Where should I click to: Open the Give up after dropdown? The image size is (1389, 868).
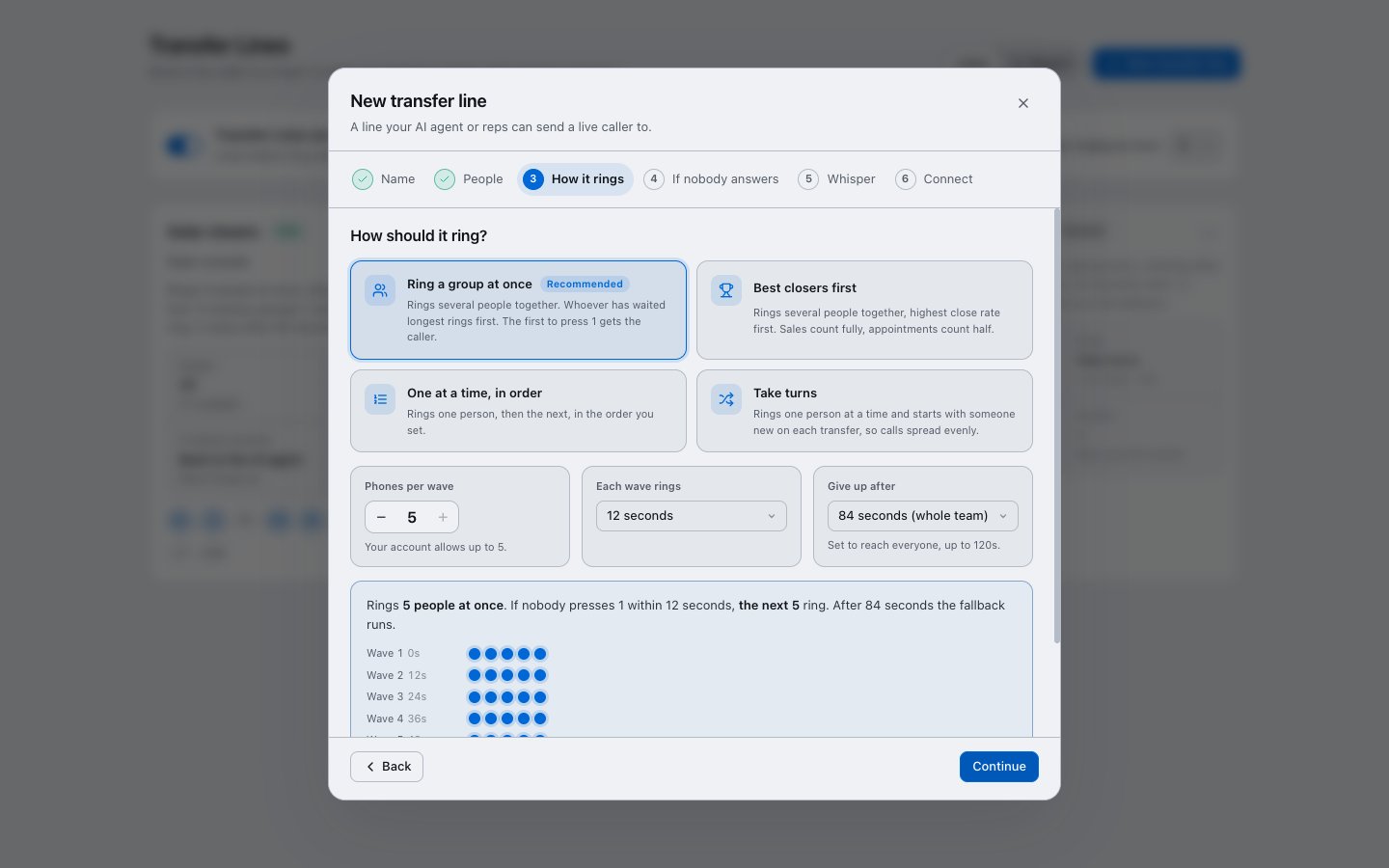pyautogui.click(x=923, y=516)
